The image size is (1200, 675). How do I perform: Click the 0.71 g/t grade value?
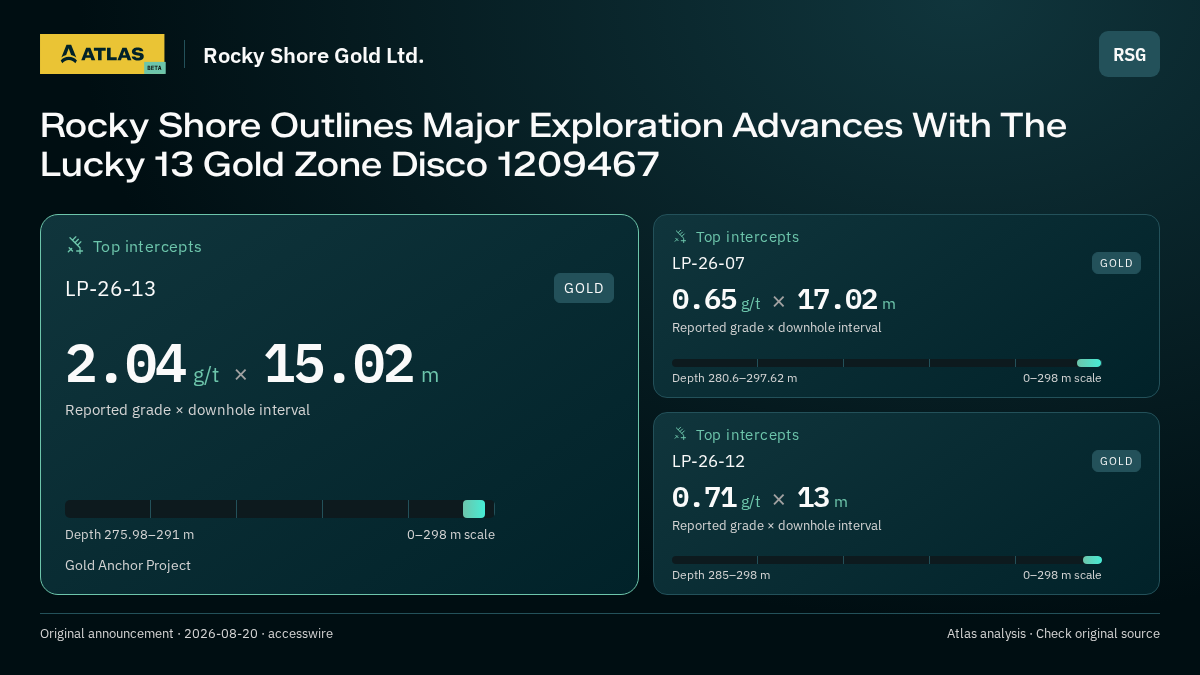pyautogui.click(x=716, y=498)
